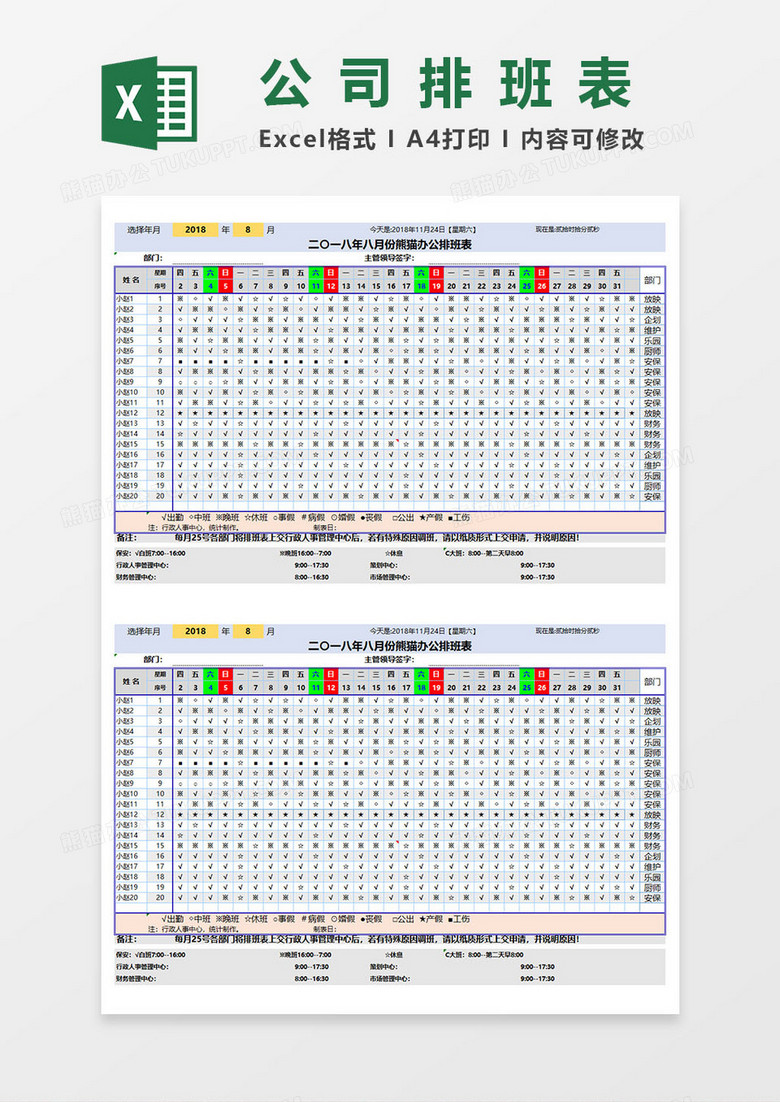The image size is (780, 1102).
Task: Click the ★产假 legend symbol in top sheet
Action: (x=432, y=517)
